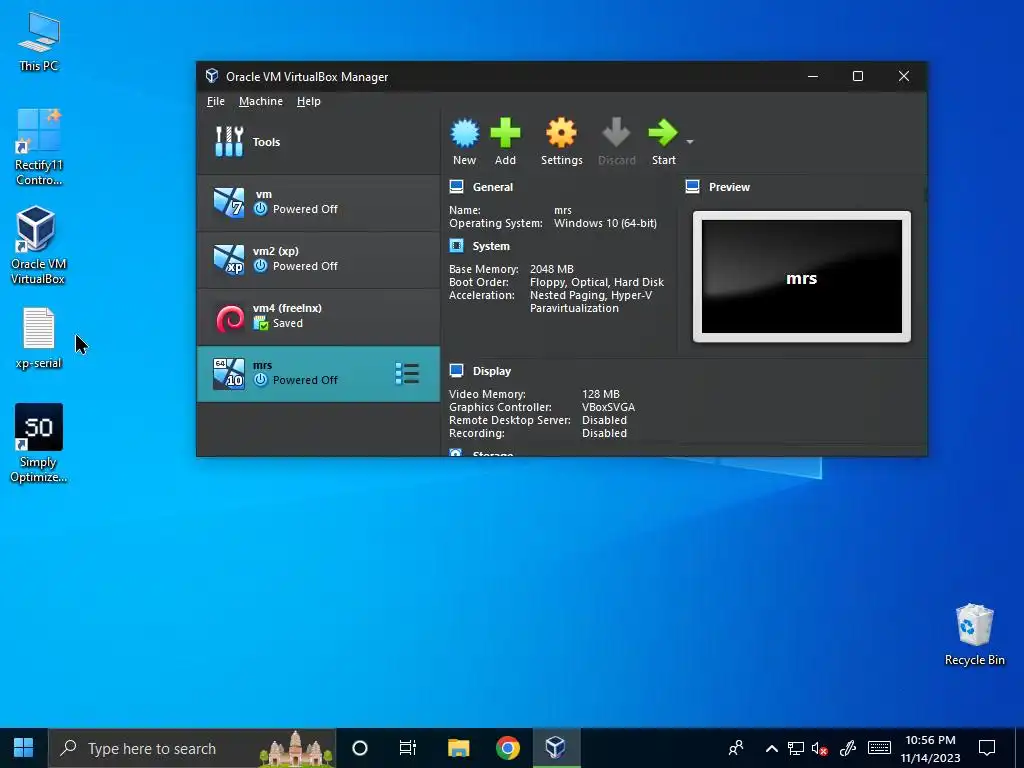Click the "VBoxSVGA" graphics controller value

[x=609, y=408]
